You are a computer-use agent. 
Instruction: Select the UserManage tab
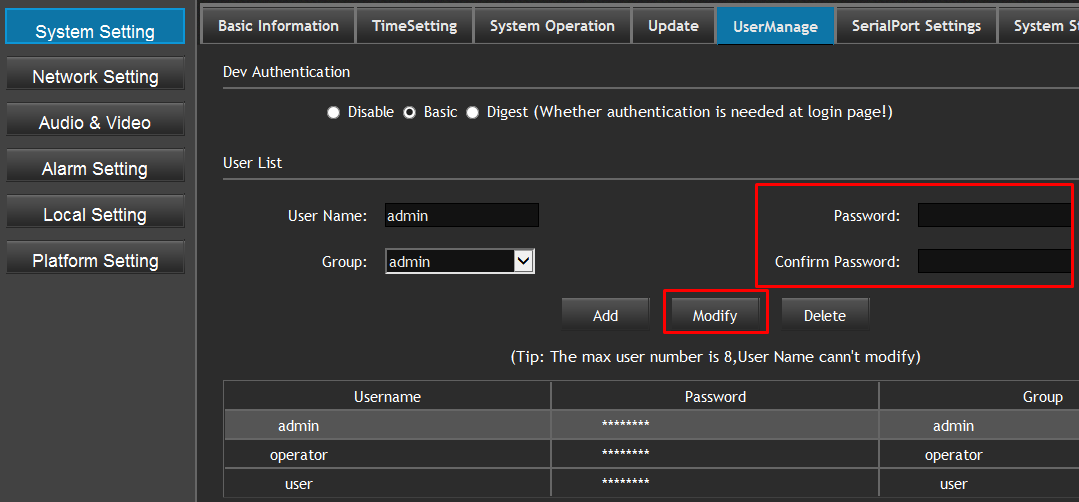pyautogui.click(x=775, y=26)
